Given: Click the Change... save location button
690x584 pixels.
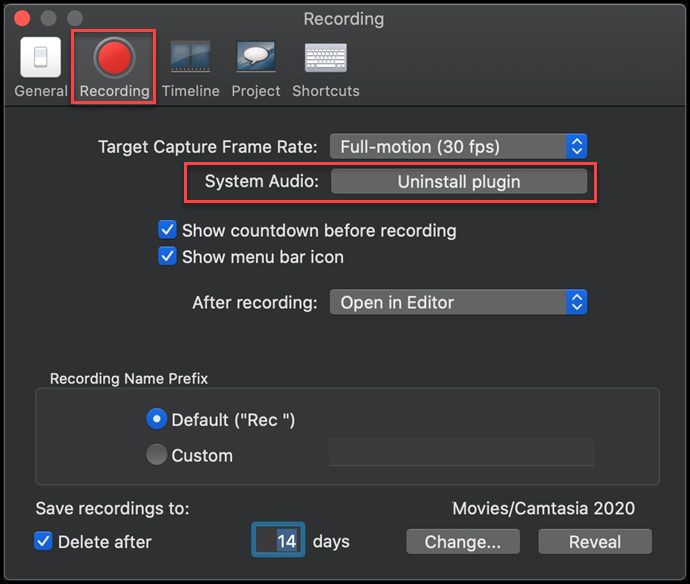Looking at the screenshot, I should coord(462,541).
